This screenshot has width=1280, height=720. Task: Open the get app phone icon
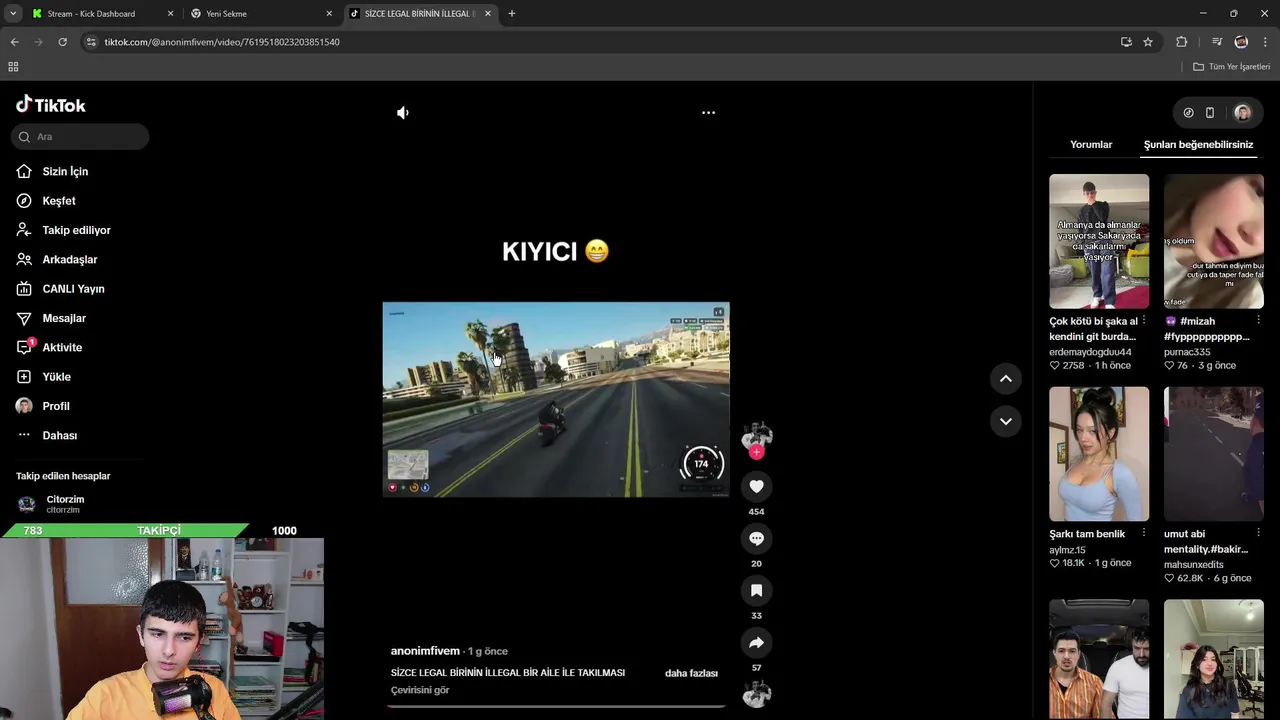[1210, 113]
